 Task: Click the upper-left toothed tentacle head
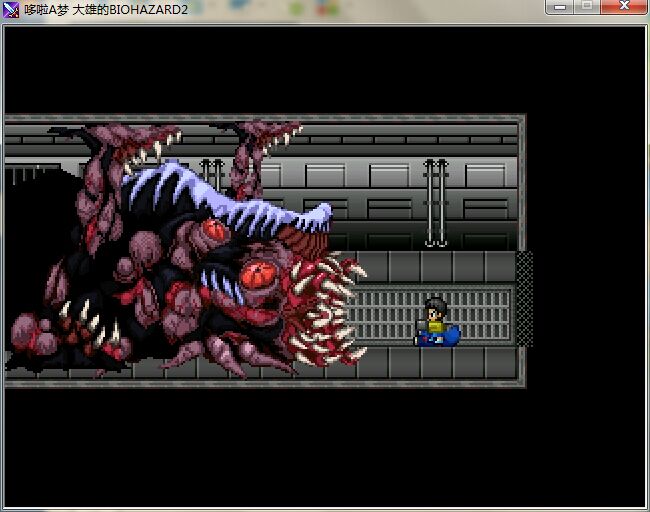(x=150, y=147)
